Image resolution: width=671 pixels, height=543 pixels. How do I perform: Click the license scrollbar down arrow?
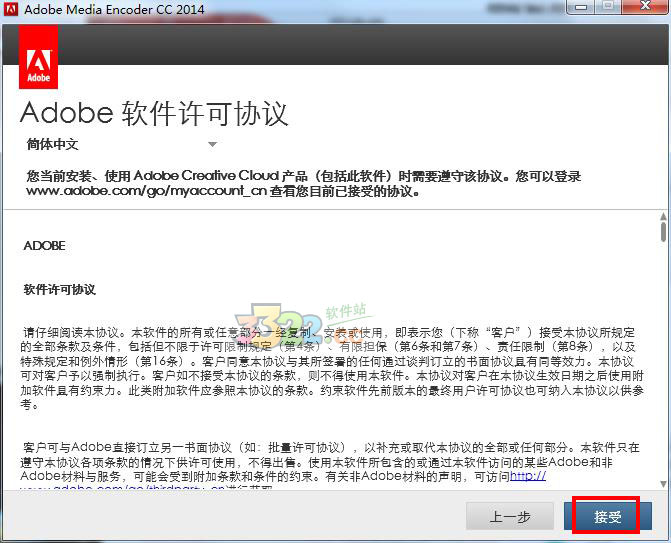pos(663,484)
